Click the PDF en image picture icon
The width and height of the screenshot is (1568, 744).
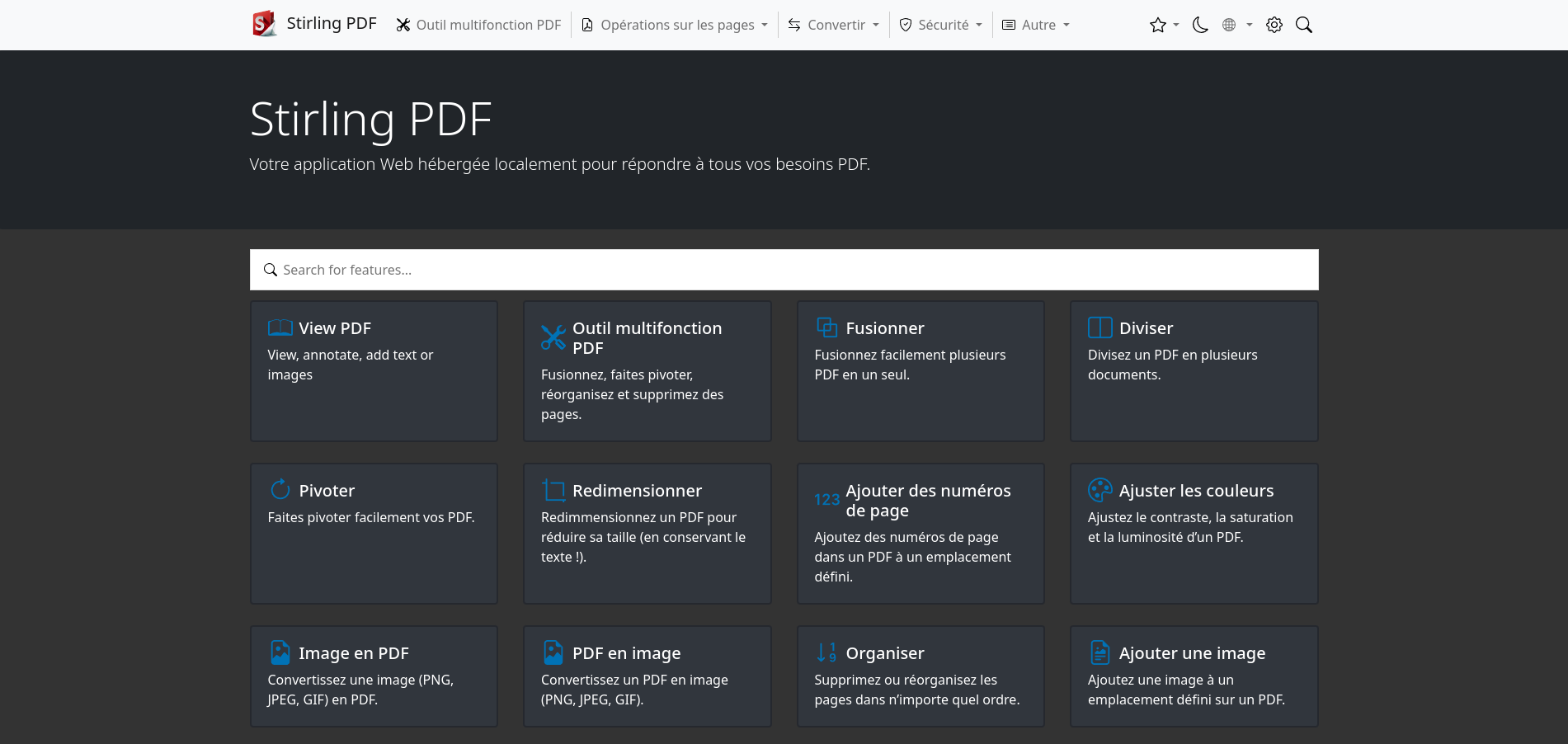coord(553,652)
